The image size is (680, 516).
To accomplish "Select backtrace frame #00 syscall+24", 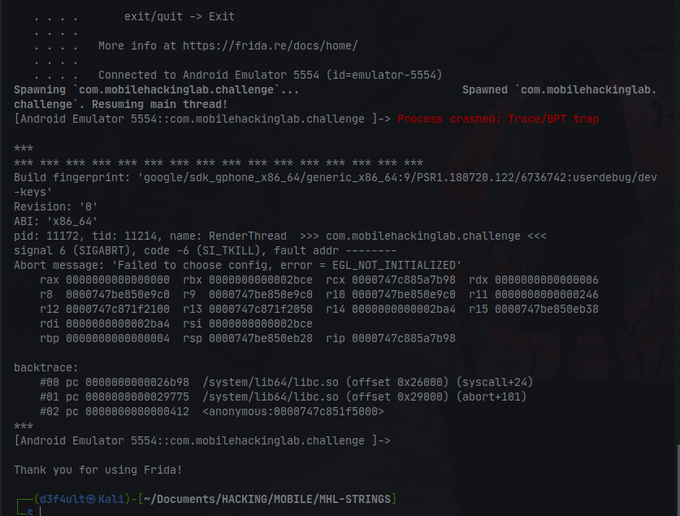I will point(286,382).
